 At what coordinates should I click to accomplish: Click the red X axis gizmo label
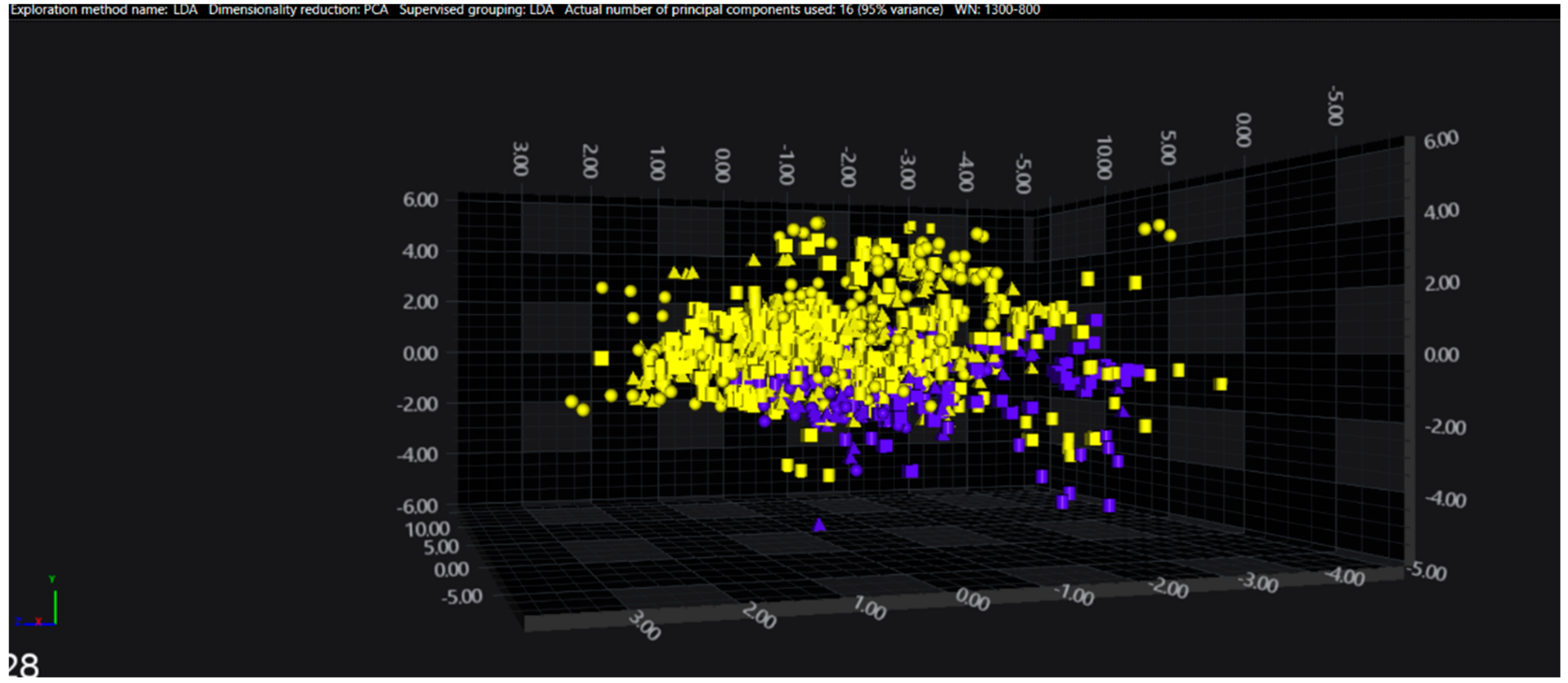pos(38,621)
